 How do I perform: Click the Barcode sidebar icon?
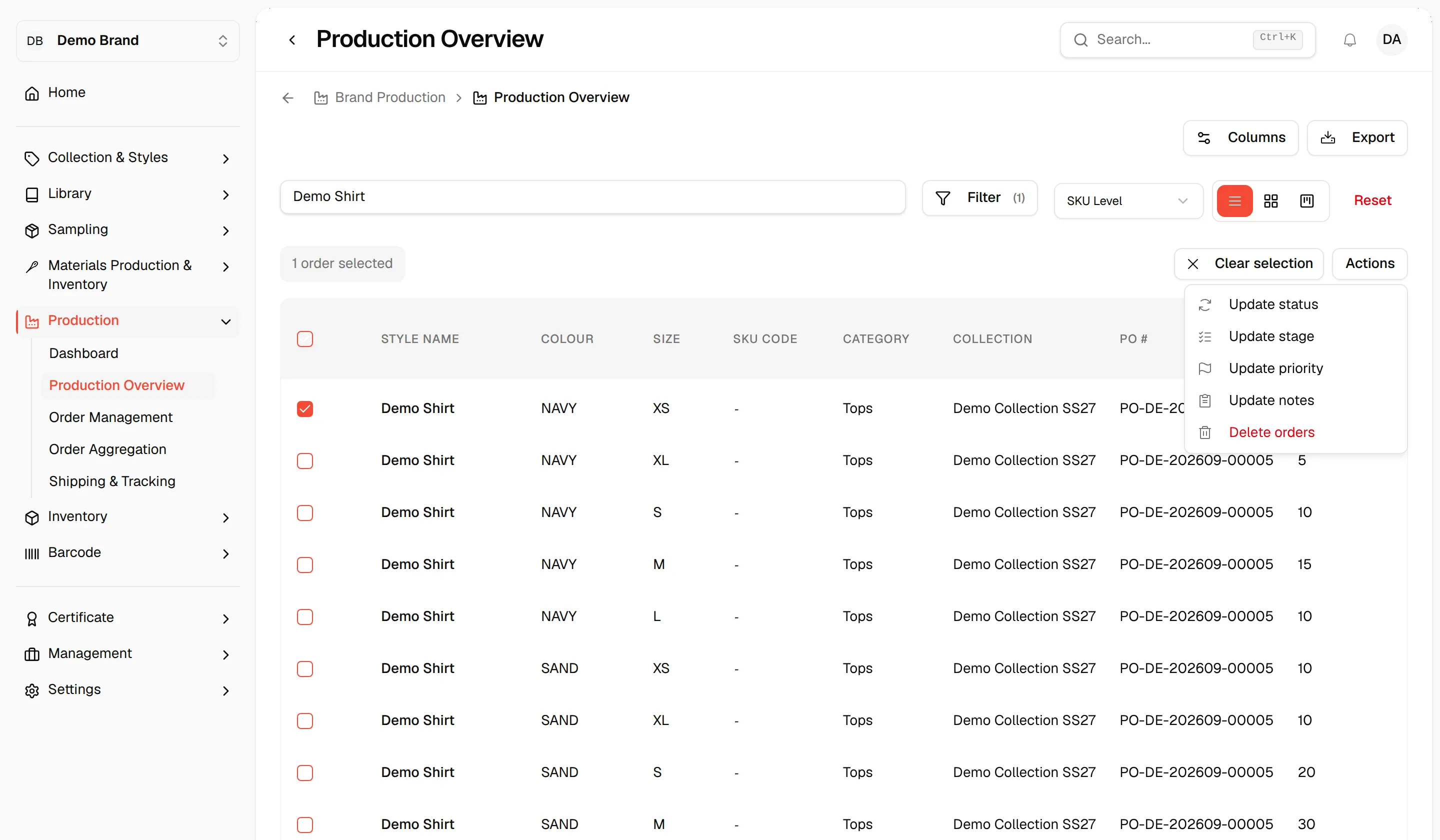point(32,553)
